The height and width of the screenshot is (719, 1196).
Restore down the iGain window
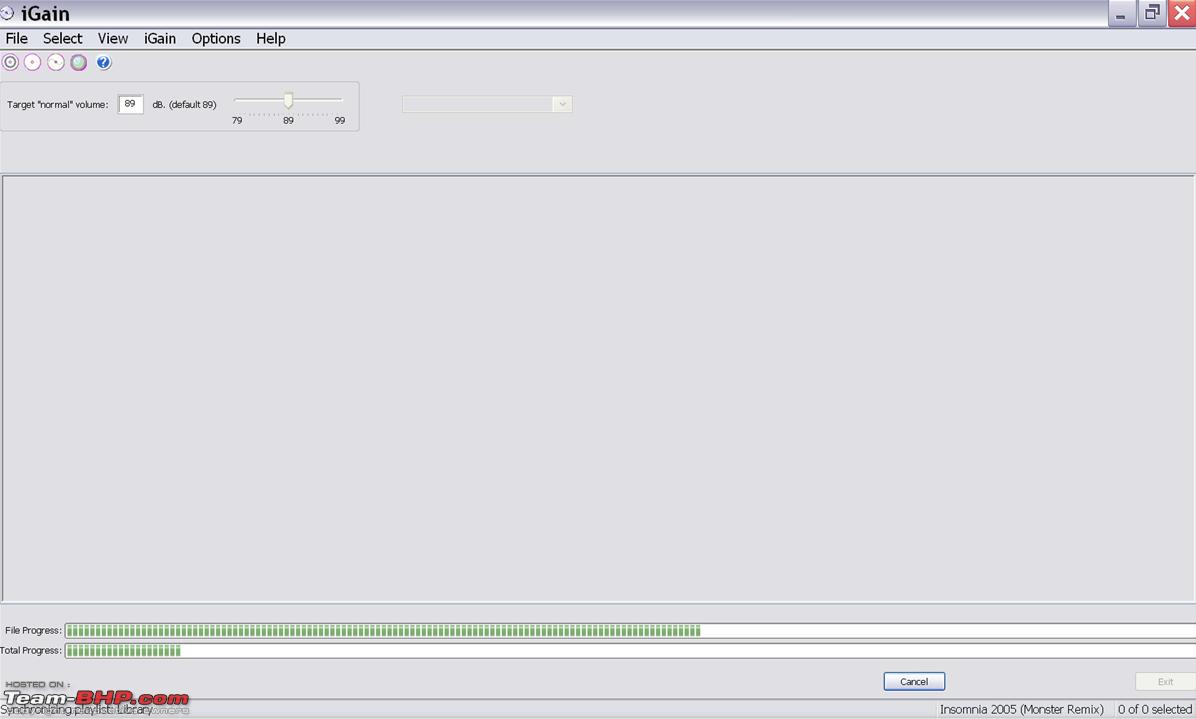tap(1152, 13)
